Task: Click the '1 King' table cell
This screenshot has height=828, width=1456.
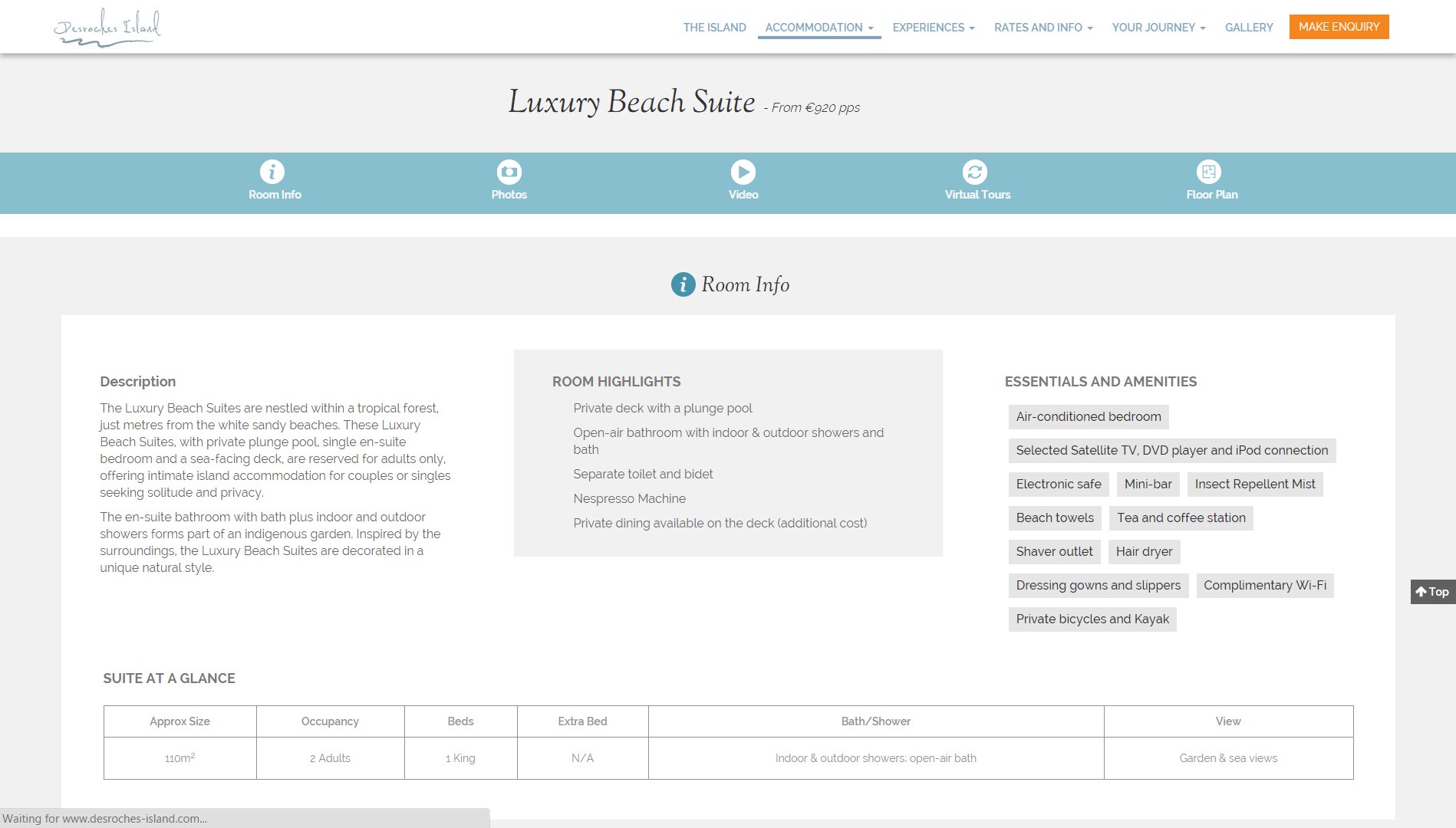Action: 460,758
